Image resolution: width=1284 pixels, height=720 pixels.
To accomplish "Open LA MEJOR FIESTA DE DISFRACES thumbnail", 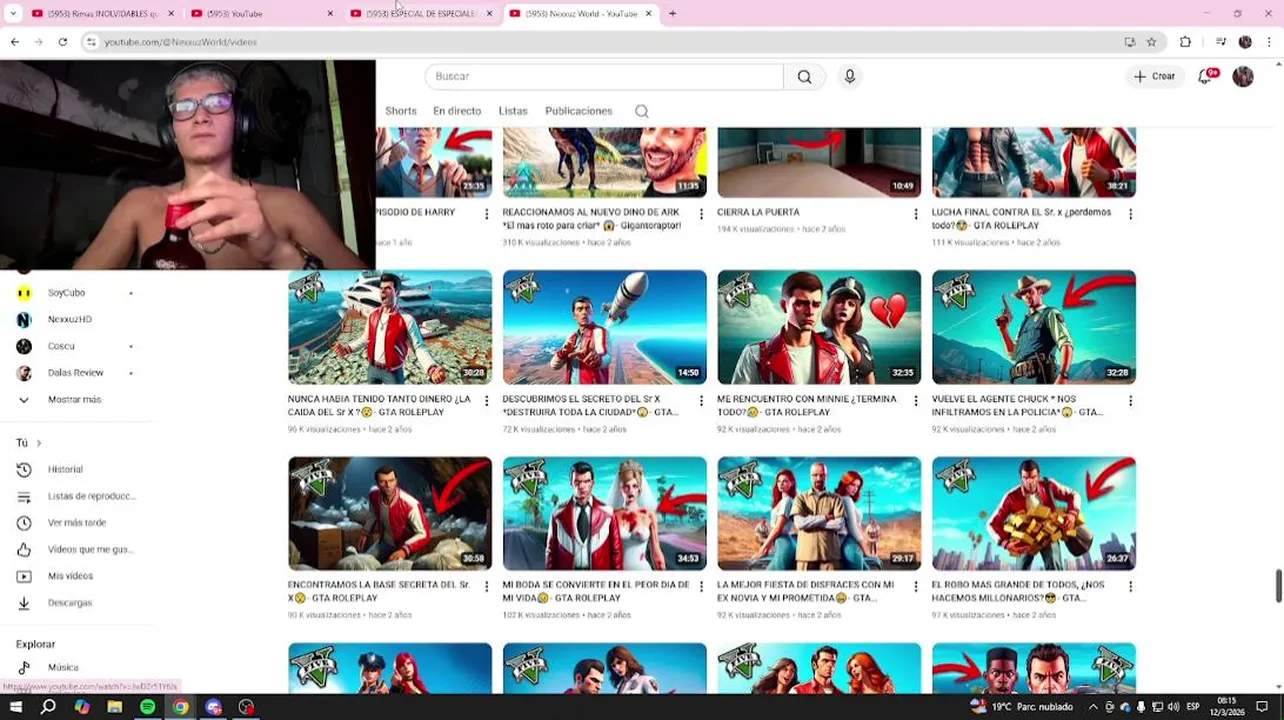I will coord(819,514).
